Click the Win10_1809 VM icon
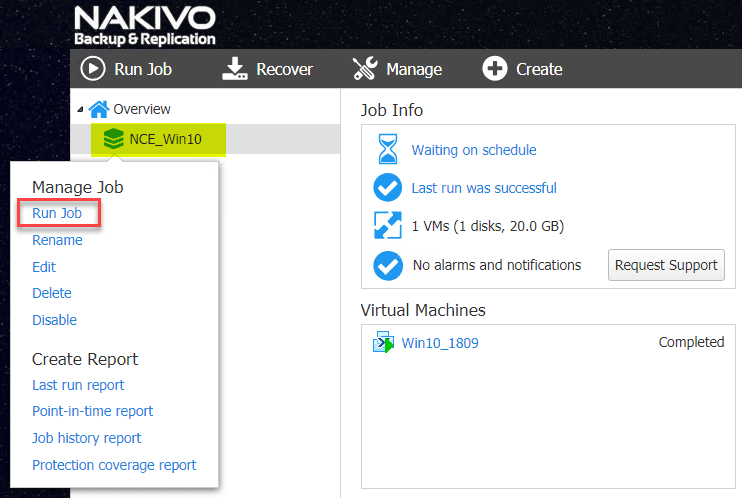Screen dimensions: 742x498 pyautogui.click(x=383, y=343)
